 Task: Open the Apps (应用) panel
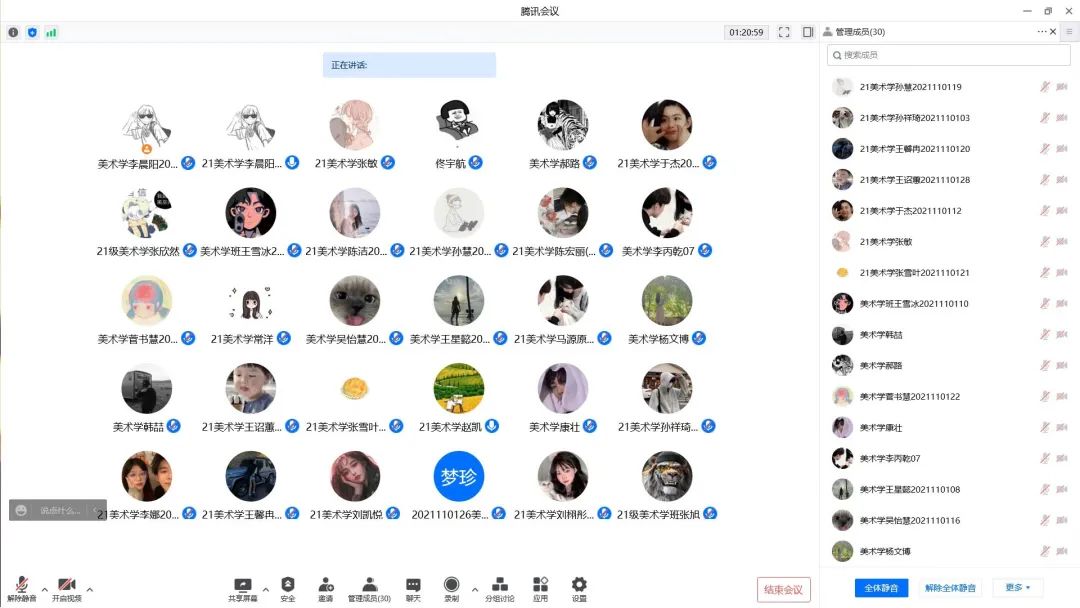(x=539, y=587)
